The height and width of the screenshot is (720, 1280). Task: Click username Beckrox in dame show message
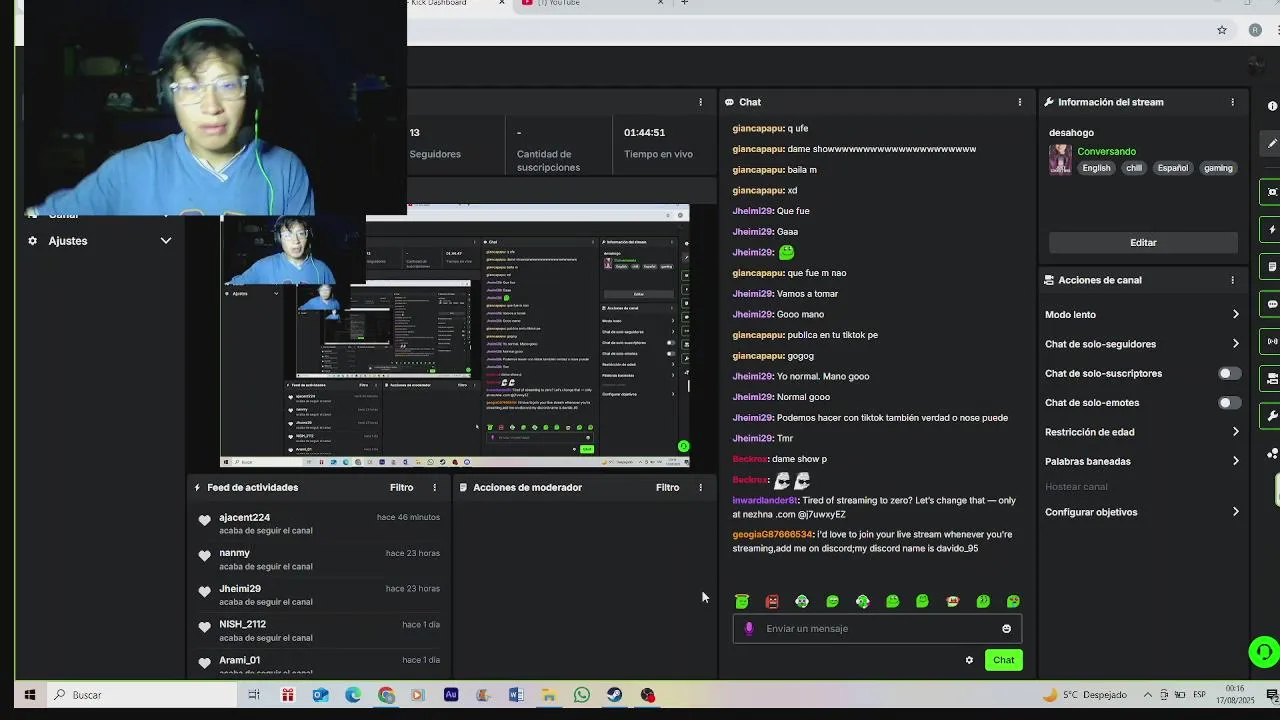tap(750, 459)
